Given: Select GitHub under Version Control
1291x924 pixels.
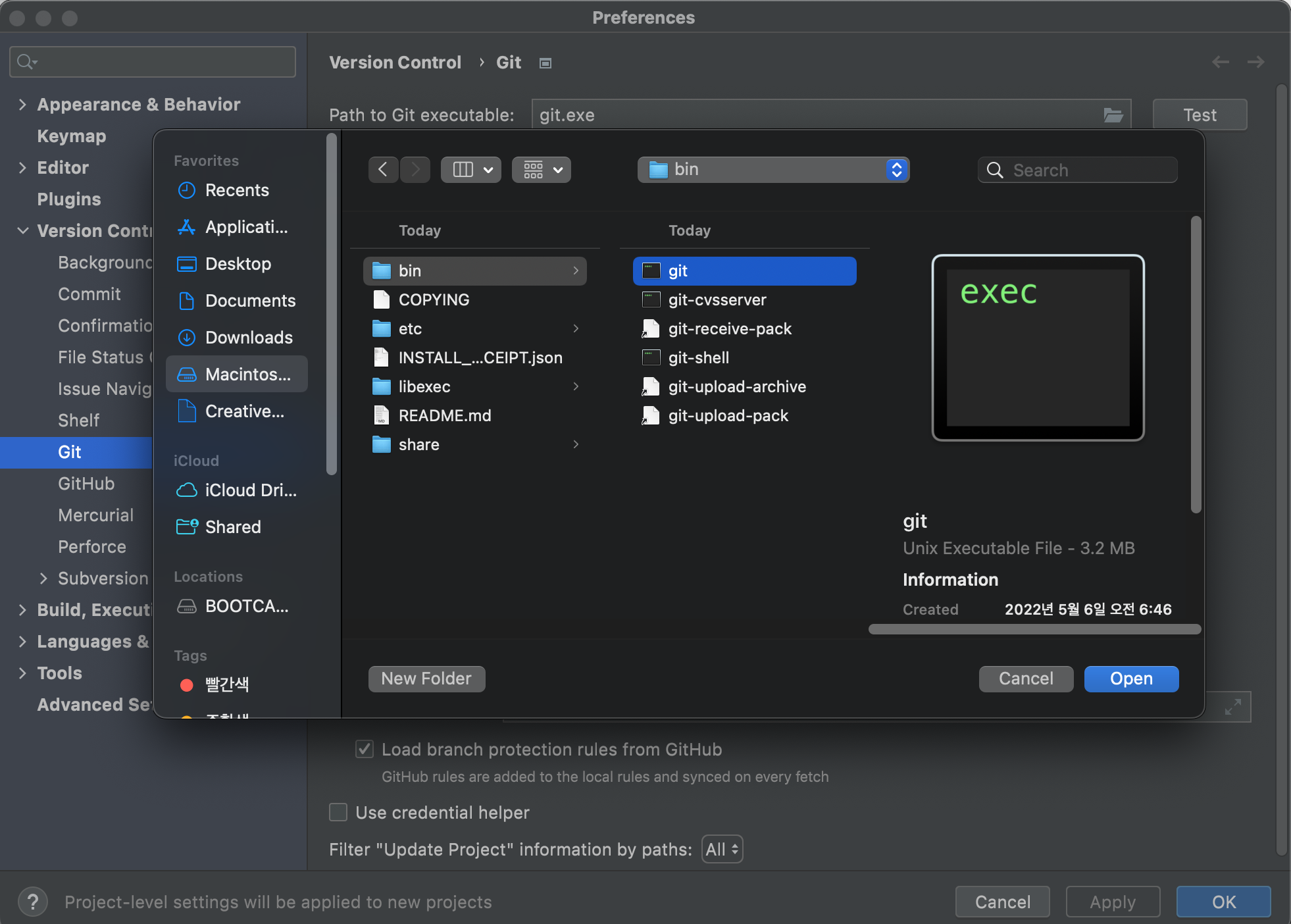Looking at the screenshot, I should [86, 484].
